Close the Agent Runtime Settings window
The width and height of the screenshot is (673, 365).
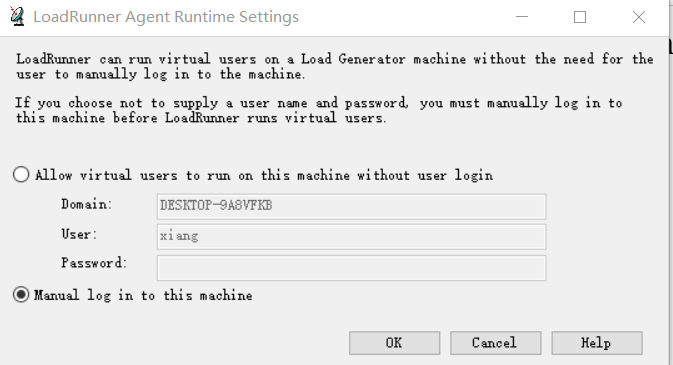point(639,17)
